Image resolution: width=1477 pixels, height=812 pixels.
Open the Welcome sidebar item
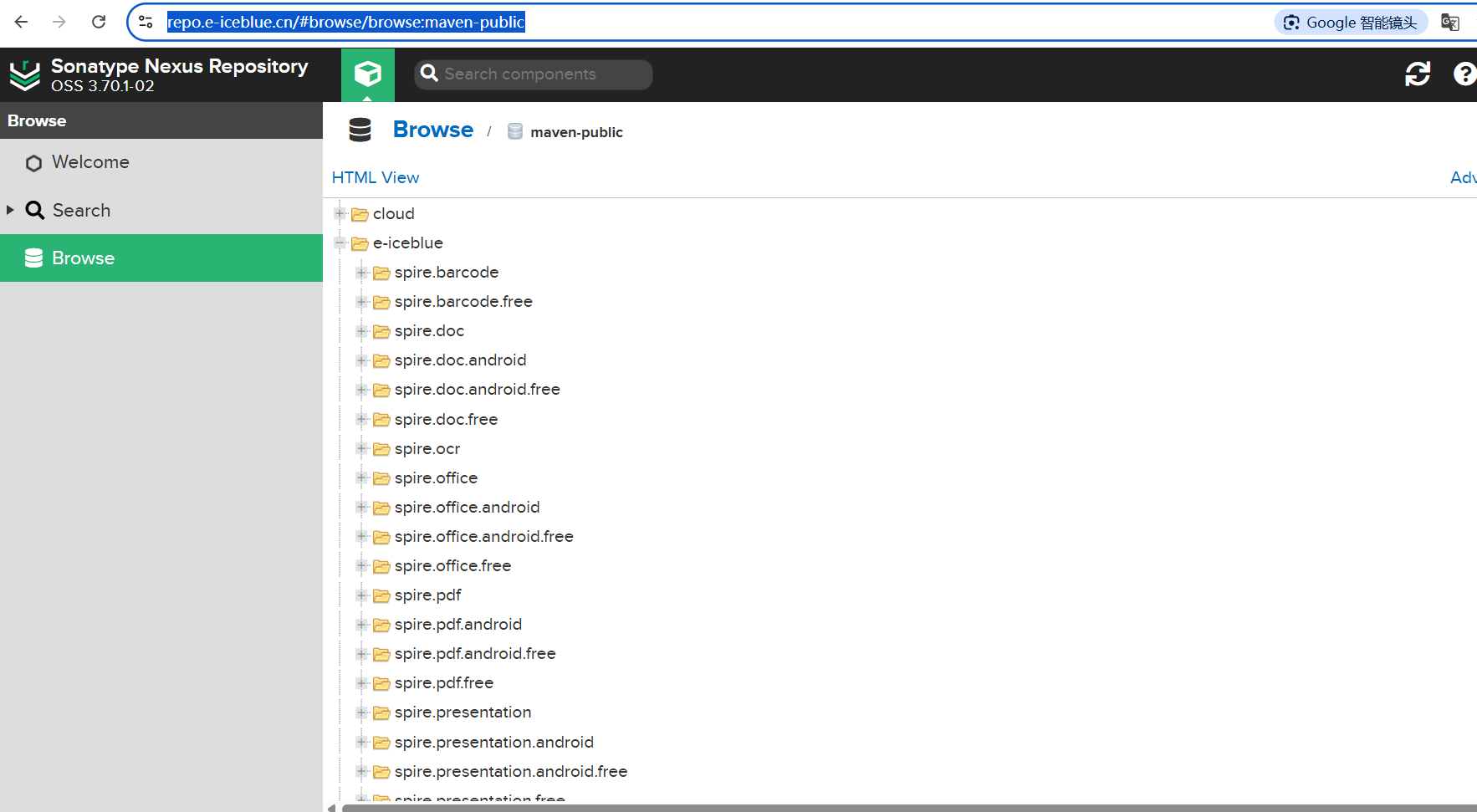tap(89, 162)
